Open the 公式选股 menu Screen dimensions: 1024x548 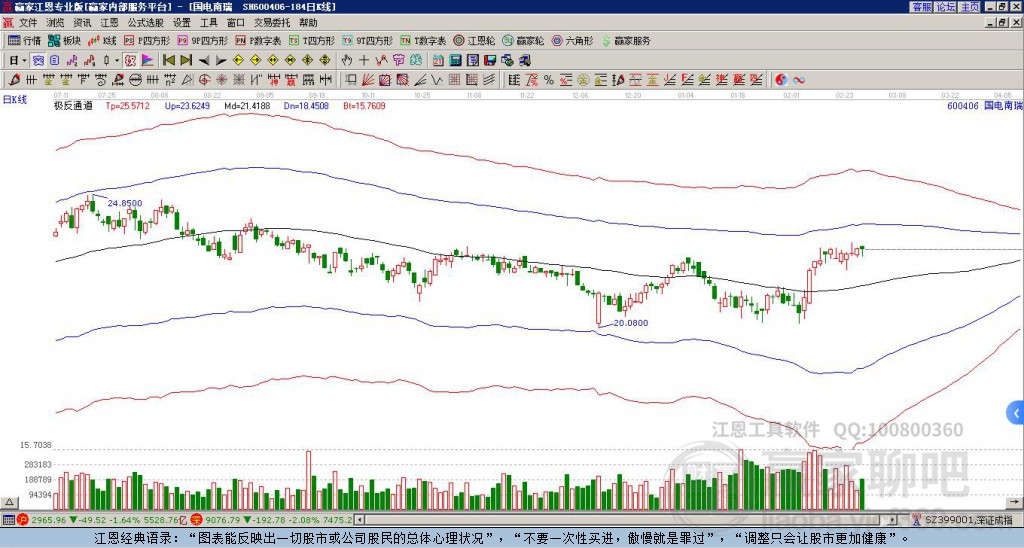click(146, 23)
